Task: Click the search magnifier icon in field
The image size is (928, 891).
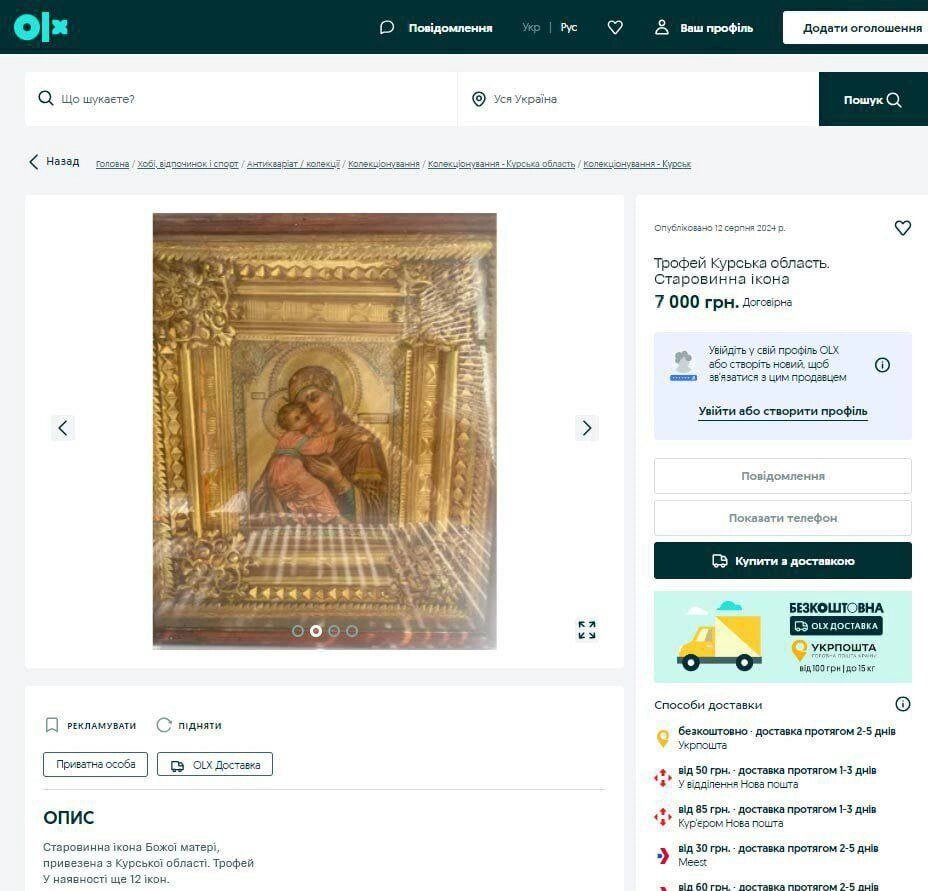Action: pyautogui.click(x=46, y=98)
